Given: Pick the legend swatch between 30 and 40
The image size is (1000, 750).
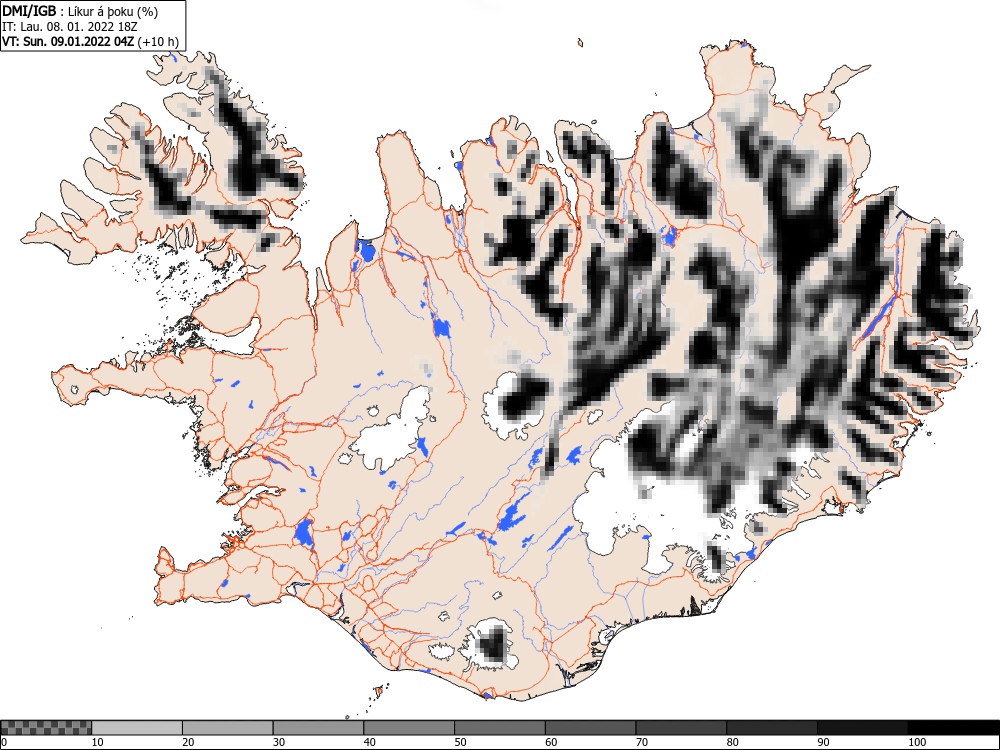Looking at the screenshot, I should [x=318, y=728].
